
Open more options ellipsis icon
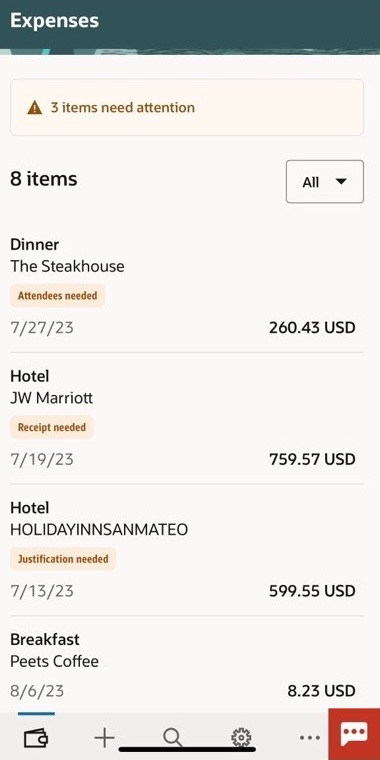point(309,738)
